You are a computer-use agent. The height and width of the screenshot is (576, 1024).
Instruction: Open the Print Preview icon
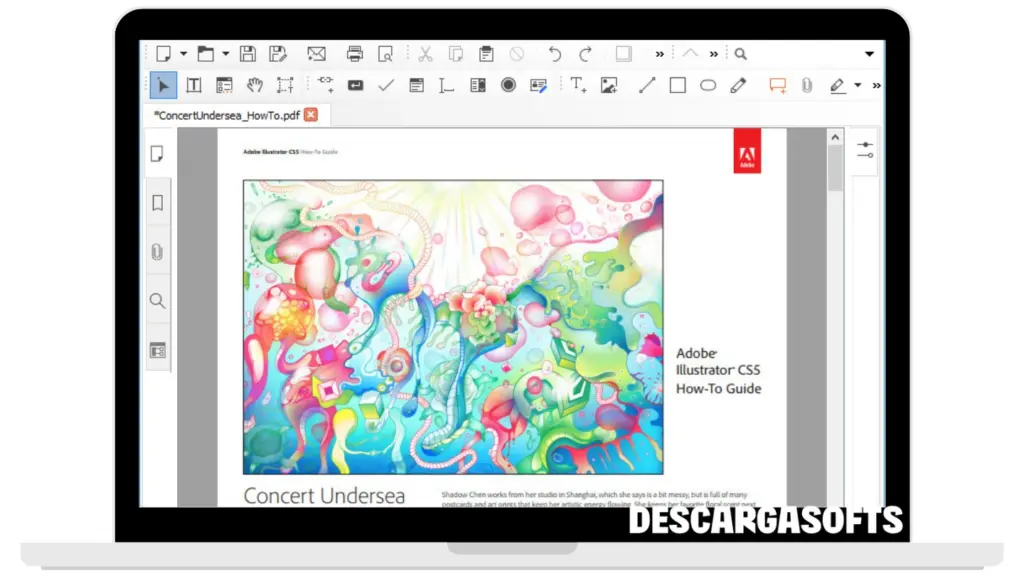pyautogui.click(x=385, y=54)
